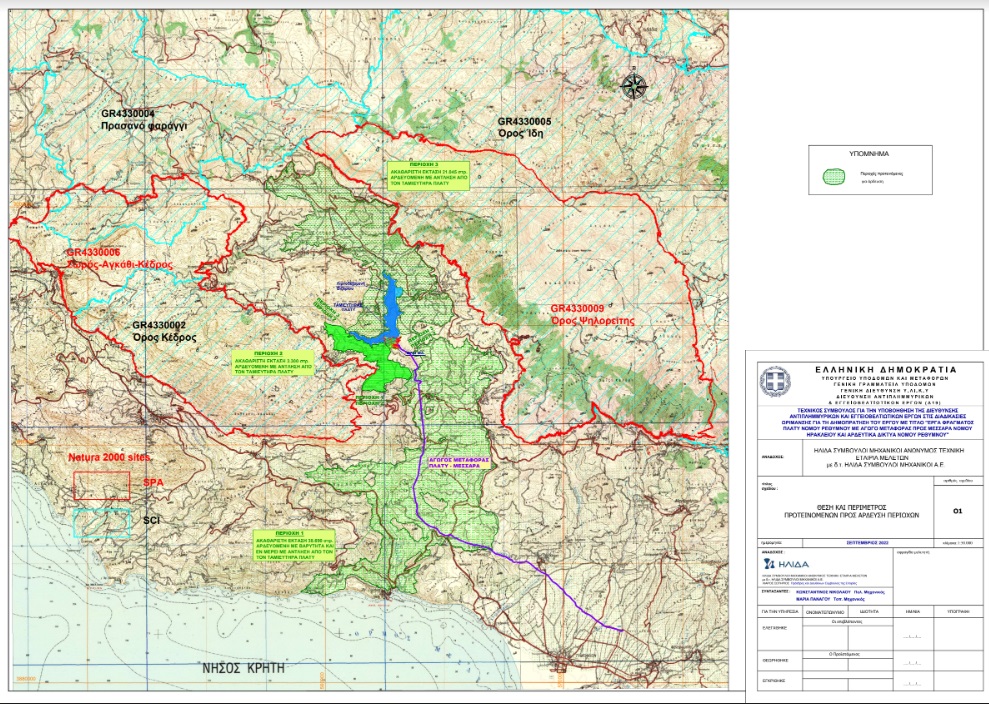This screenshot has height=704, width=989.
Task: Click the date ΣΕΠΤΕΜΒΡΙΟΣ 2022
Action: [865, 543]
